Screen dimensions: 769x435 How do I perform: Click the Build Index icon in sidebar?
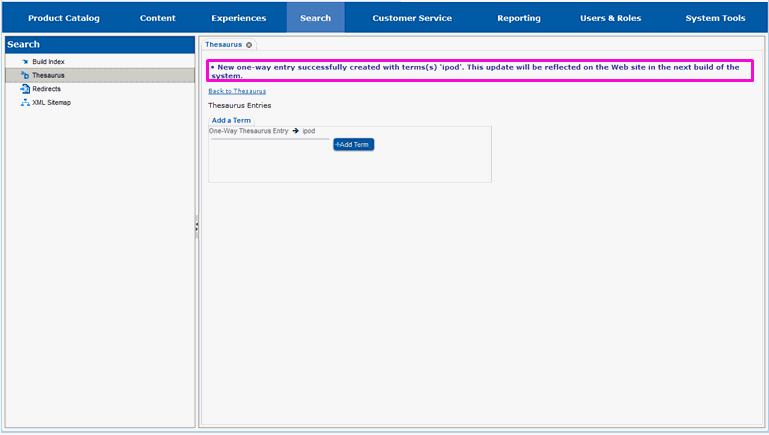click(25, 62)
